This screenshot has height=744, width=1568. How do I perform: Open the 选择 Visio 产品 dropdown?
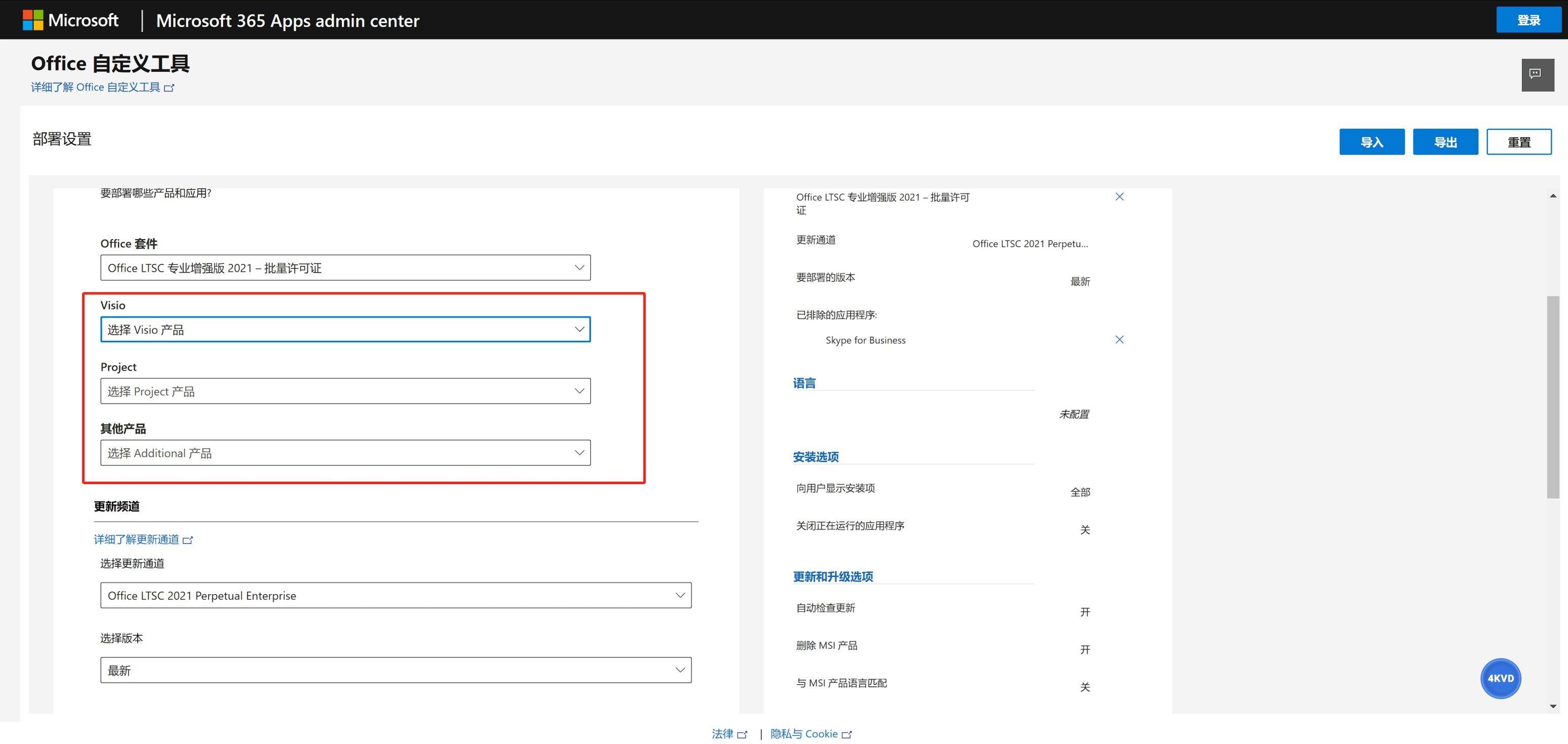[x=345, y=329]
